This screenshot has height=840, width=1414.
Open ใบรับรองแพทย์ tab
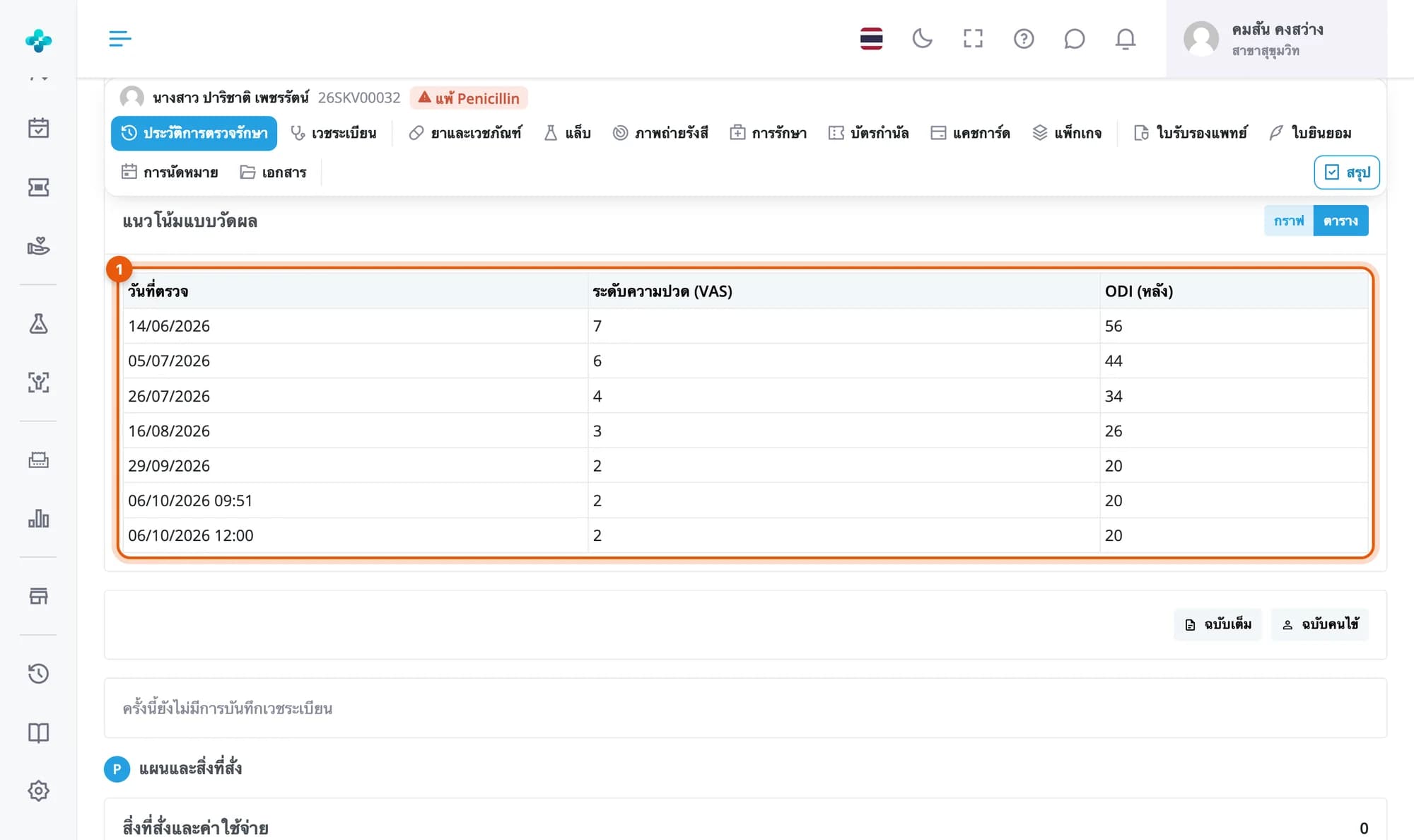[1191, 133]
